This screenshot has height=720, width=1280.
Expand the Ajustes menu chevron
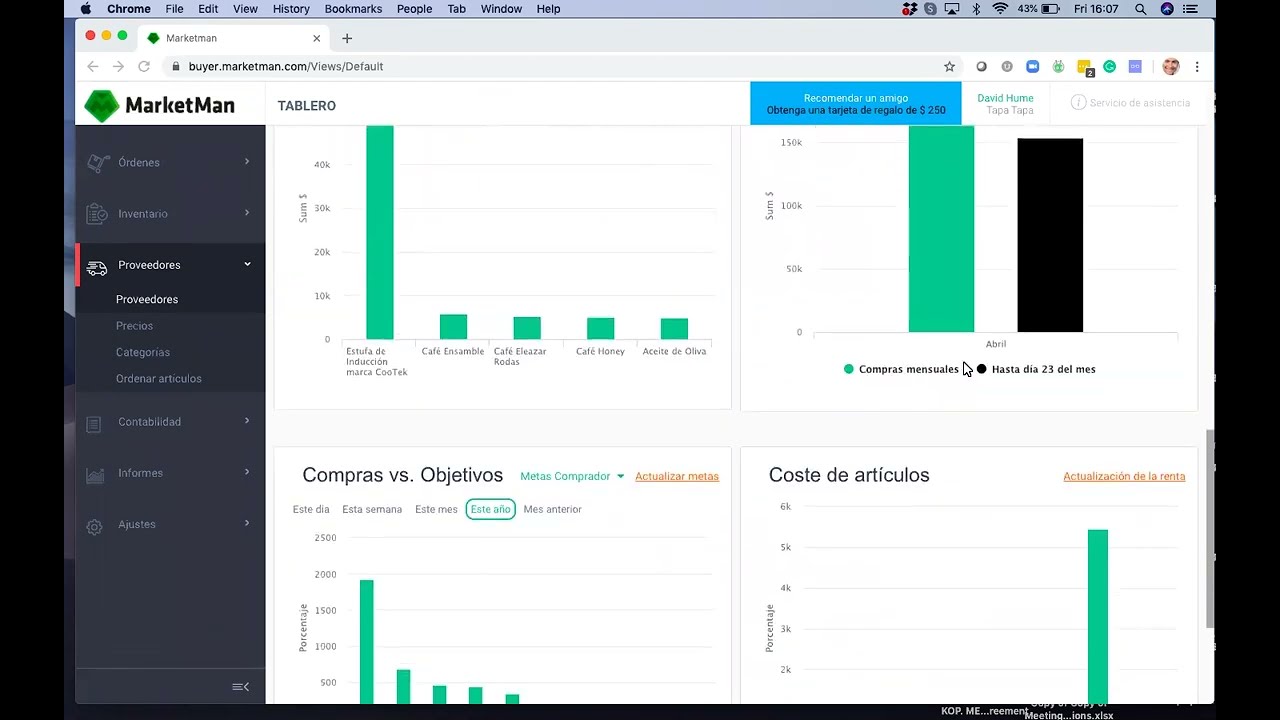[x=247, y=522]
